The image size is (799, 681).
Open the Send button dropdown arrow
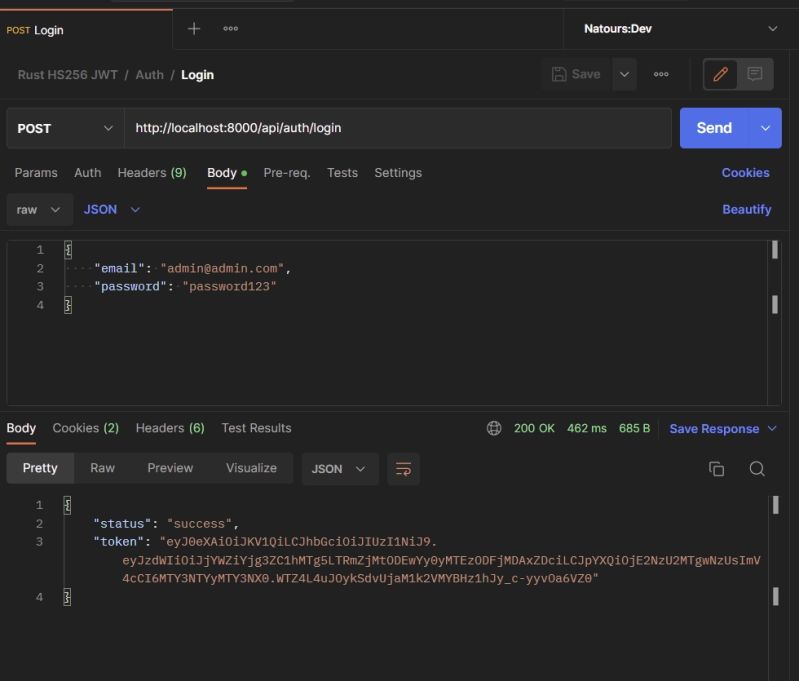tap(765, 128)
